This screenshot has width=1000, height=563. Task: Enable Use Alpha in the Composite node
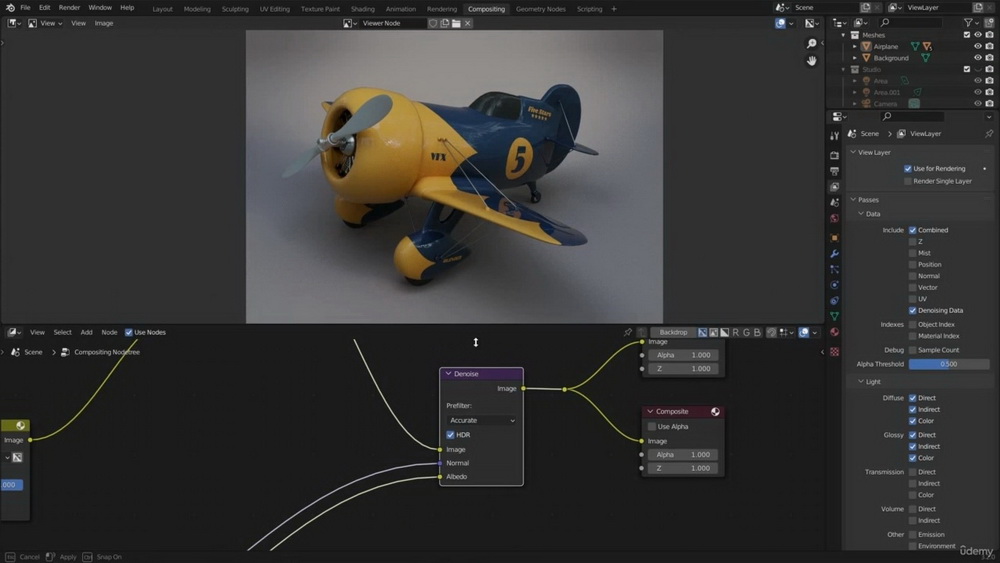[x=652, y=427]
